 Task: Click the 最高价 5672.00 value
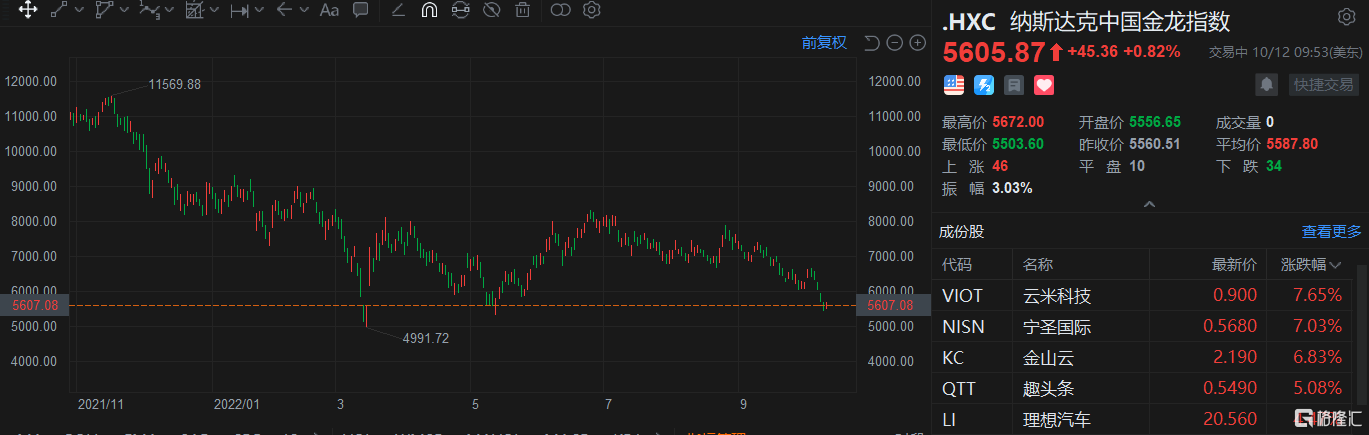coord(1016,122)
